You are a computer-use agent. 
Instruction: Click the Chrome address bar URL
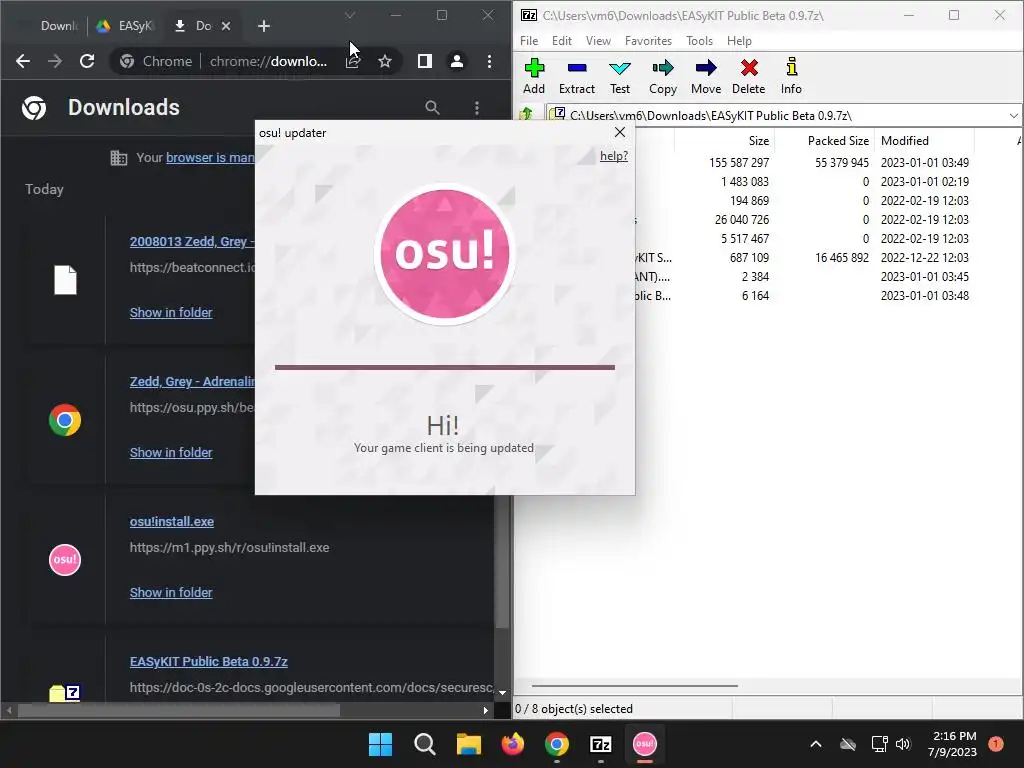coord(268,61)
